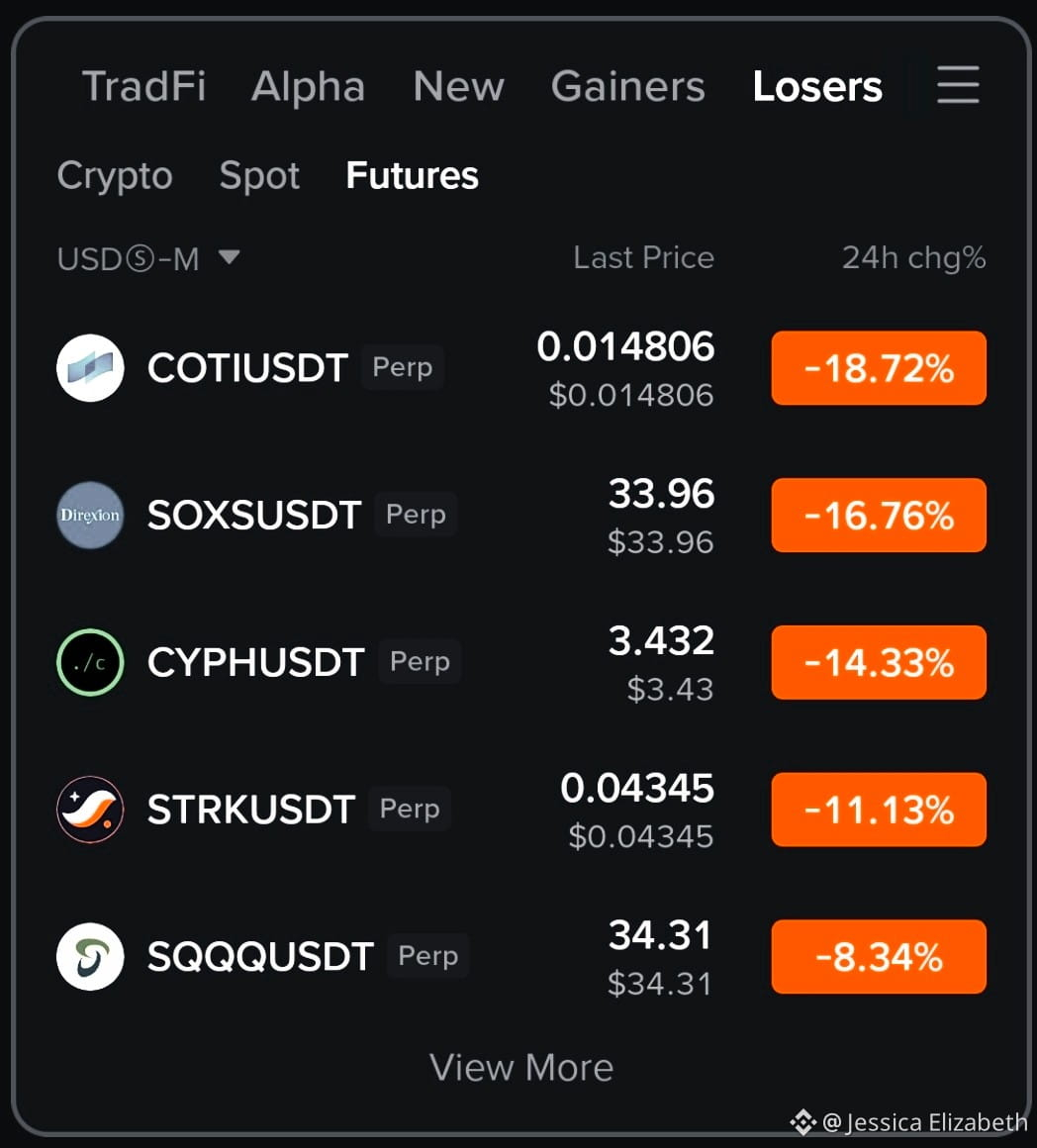The image size is (1037, 1148).
Task: Select the Spot sub-tab
Action: (x=259, y=176)
